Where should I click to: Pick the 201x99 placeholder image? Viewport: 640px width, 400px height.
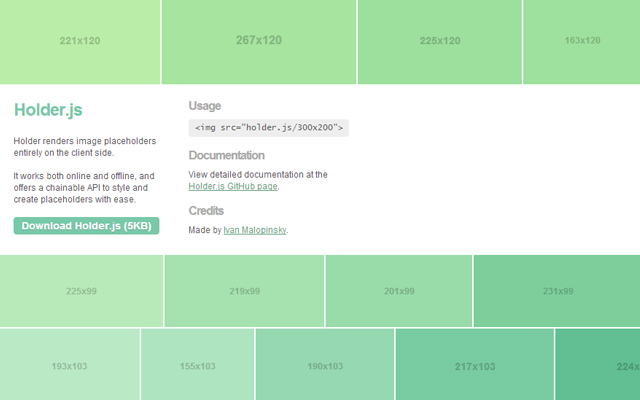(399, 291)
